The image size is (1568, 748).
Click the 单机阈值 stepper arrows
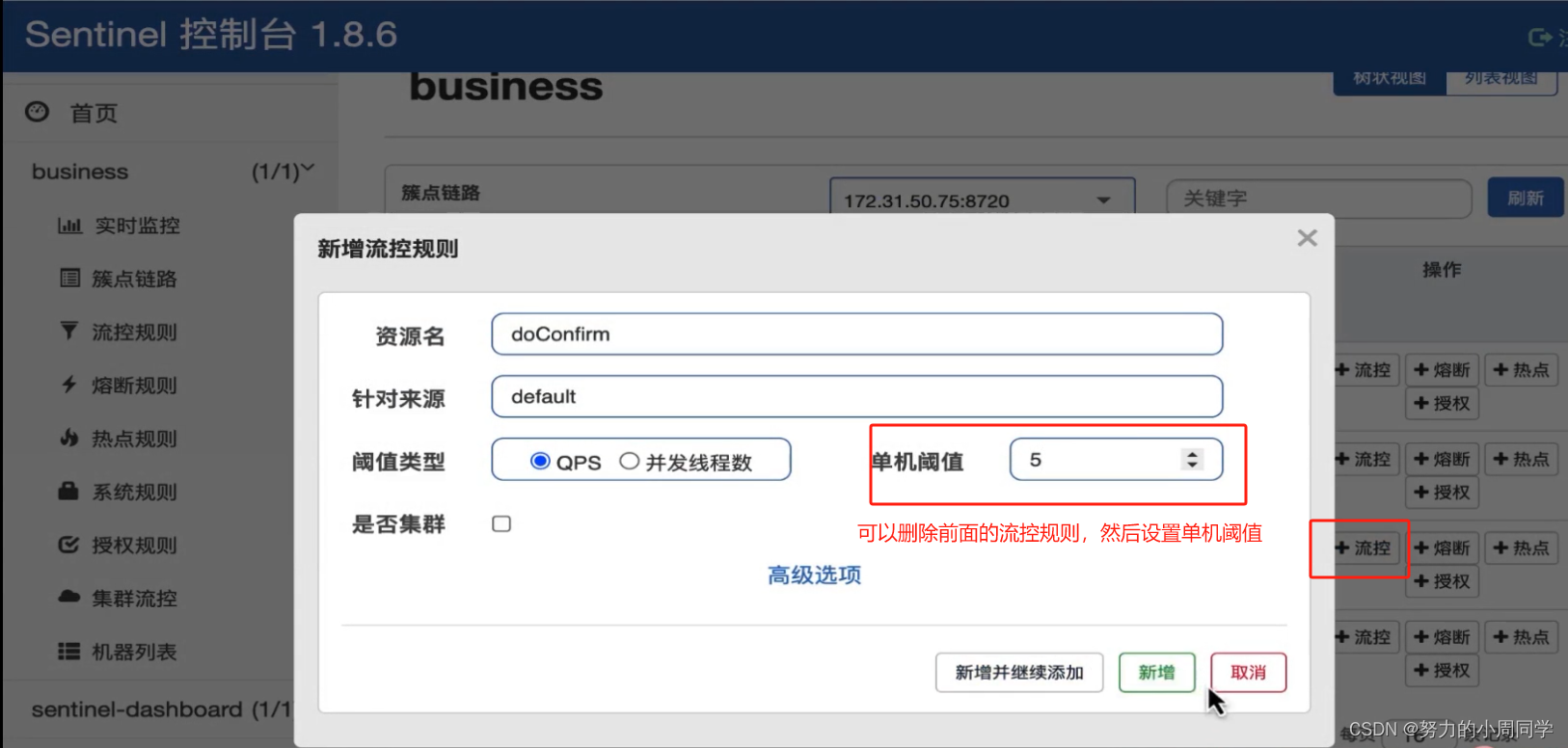click(x=1192, y=460)
